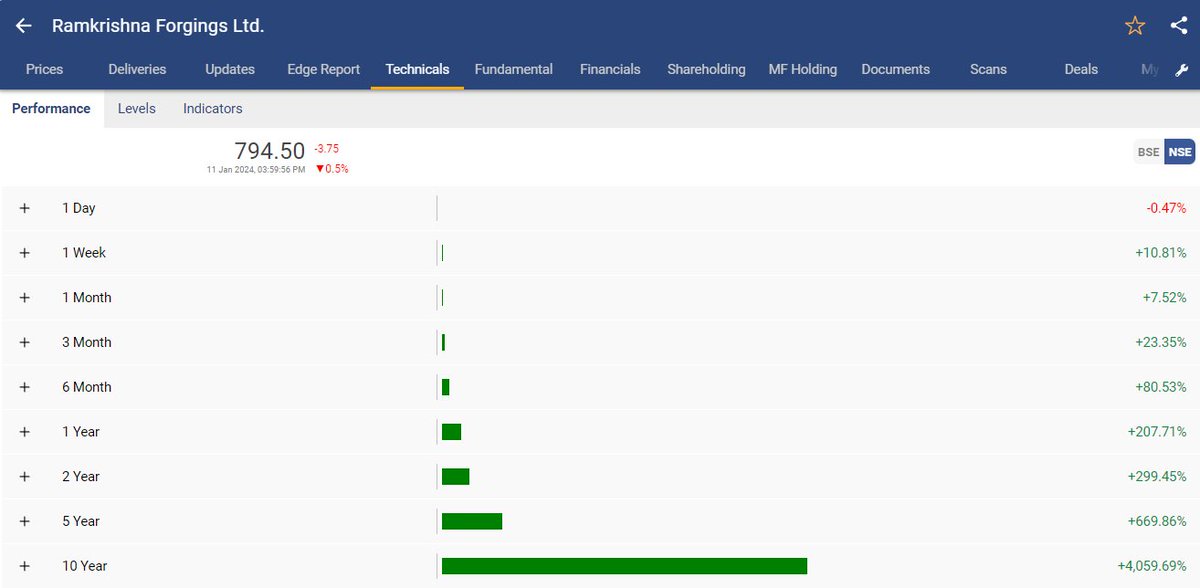Screen dimensions: 1200x588
Task: Go back using the left arrow
Action: tap(23, 26)
